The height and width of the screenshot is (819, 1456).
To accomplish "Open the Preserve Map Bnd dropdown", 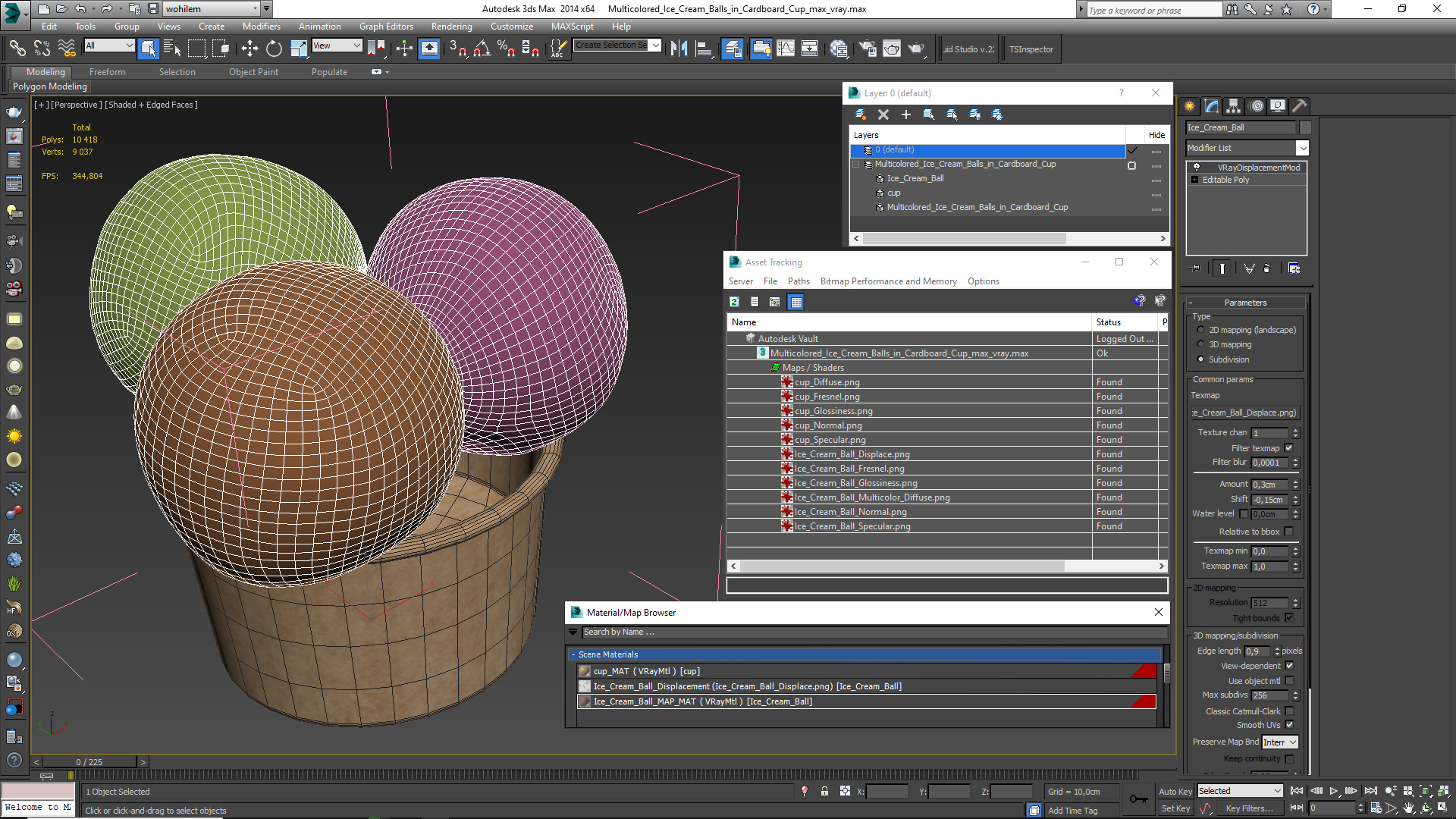I will click(x=1280, y=742).
